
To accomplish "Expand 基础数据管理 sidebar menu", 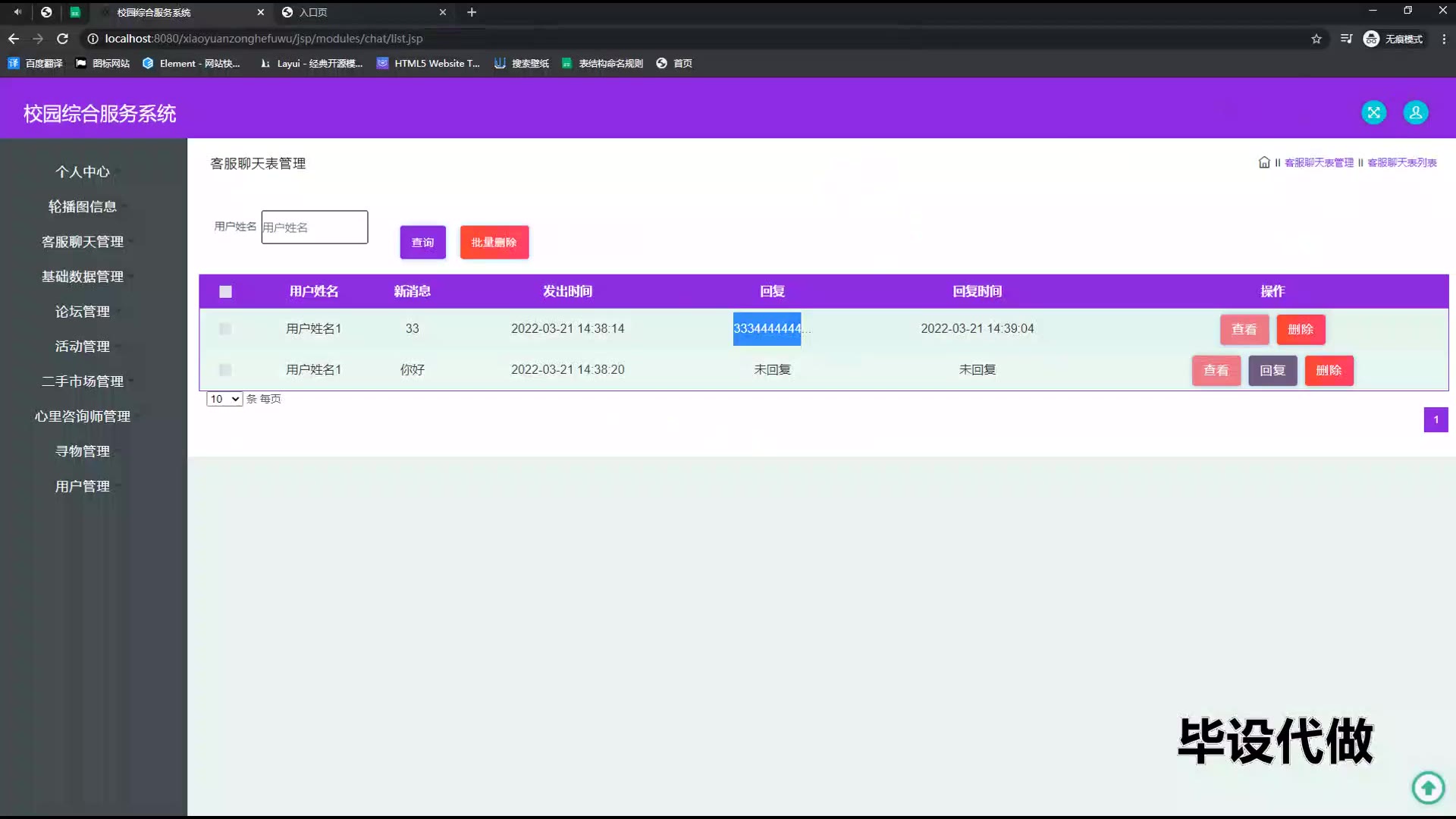I will point(83,277).
